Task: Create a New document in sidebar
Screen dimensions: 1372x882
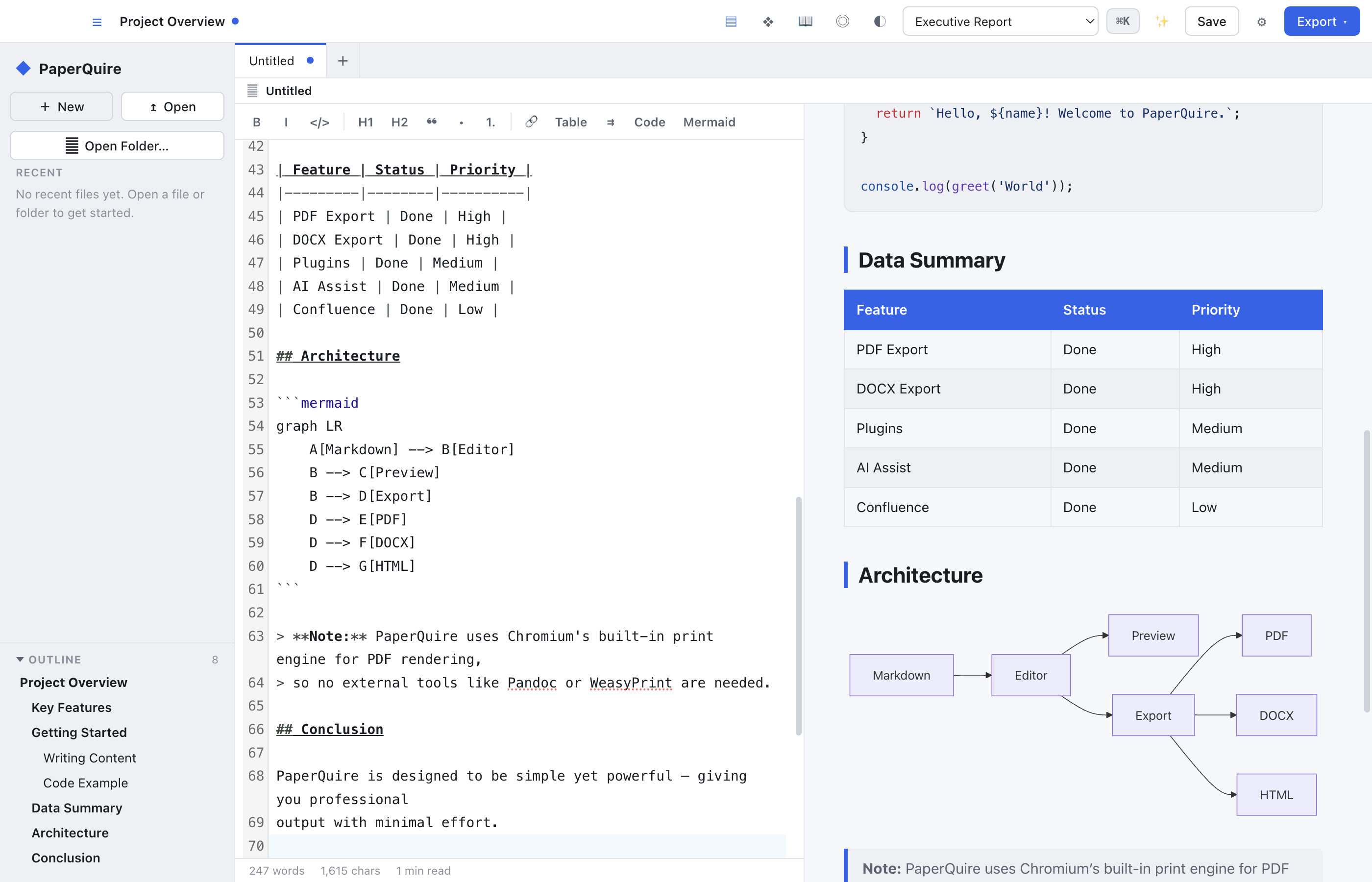Action: coord(62,106)
